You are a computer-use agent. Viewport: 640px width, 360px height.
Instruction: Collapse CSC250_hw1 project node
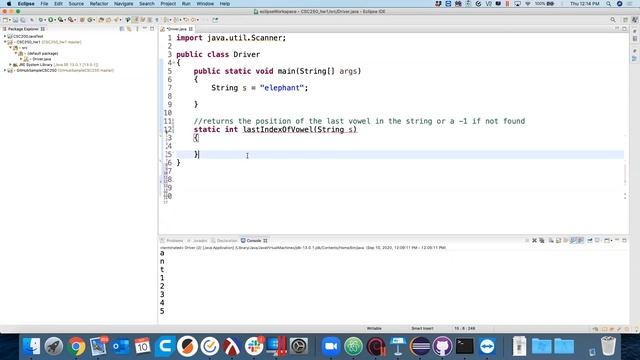coord(5,42)
